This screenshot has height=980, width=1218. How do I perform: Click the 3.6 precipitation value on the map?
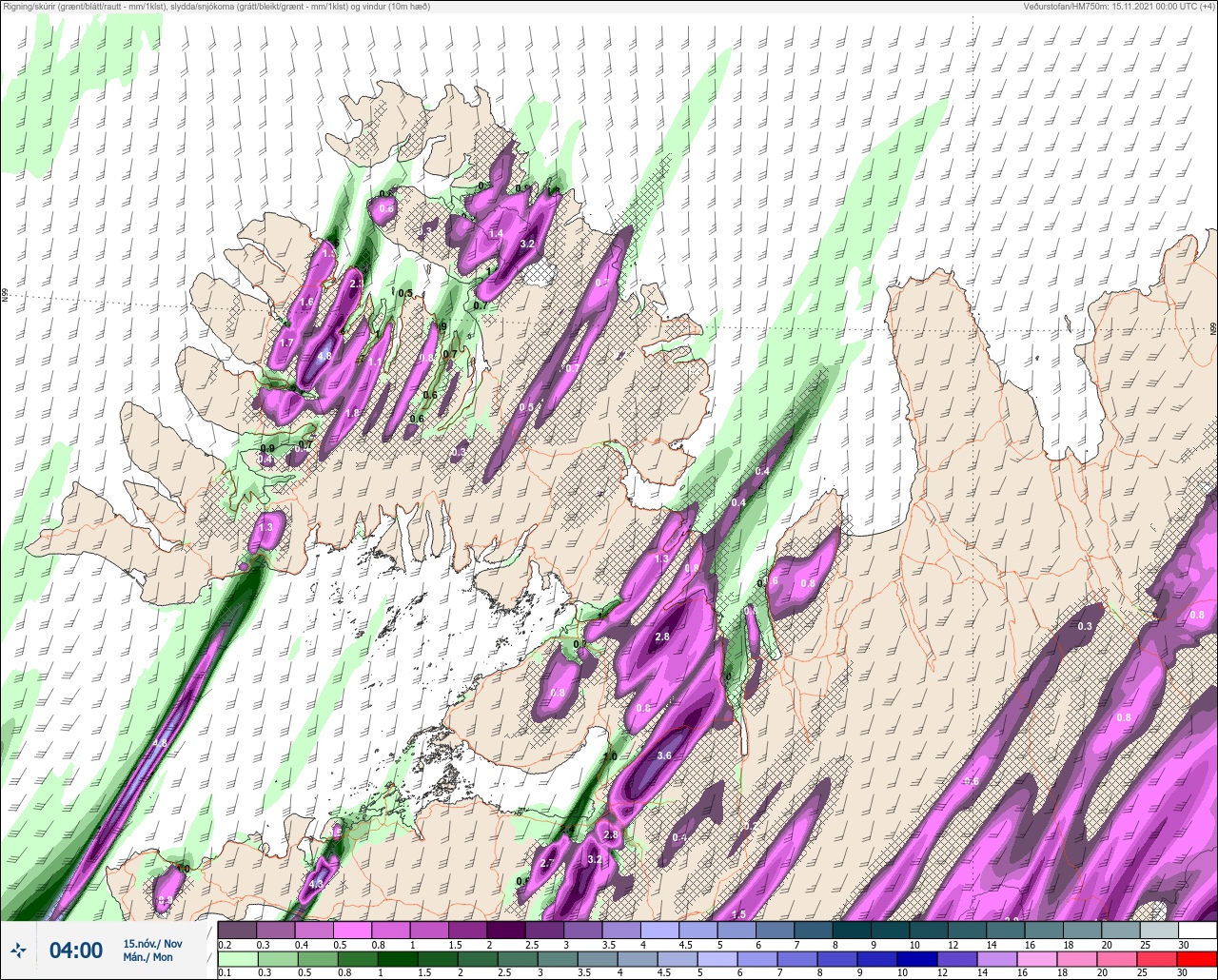[664, 755]
